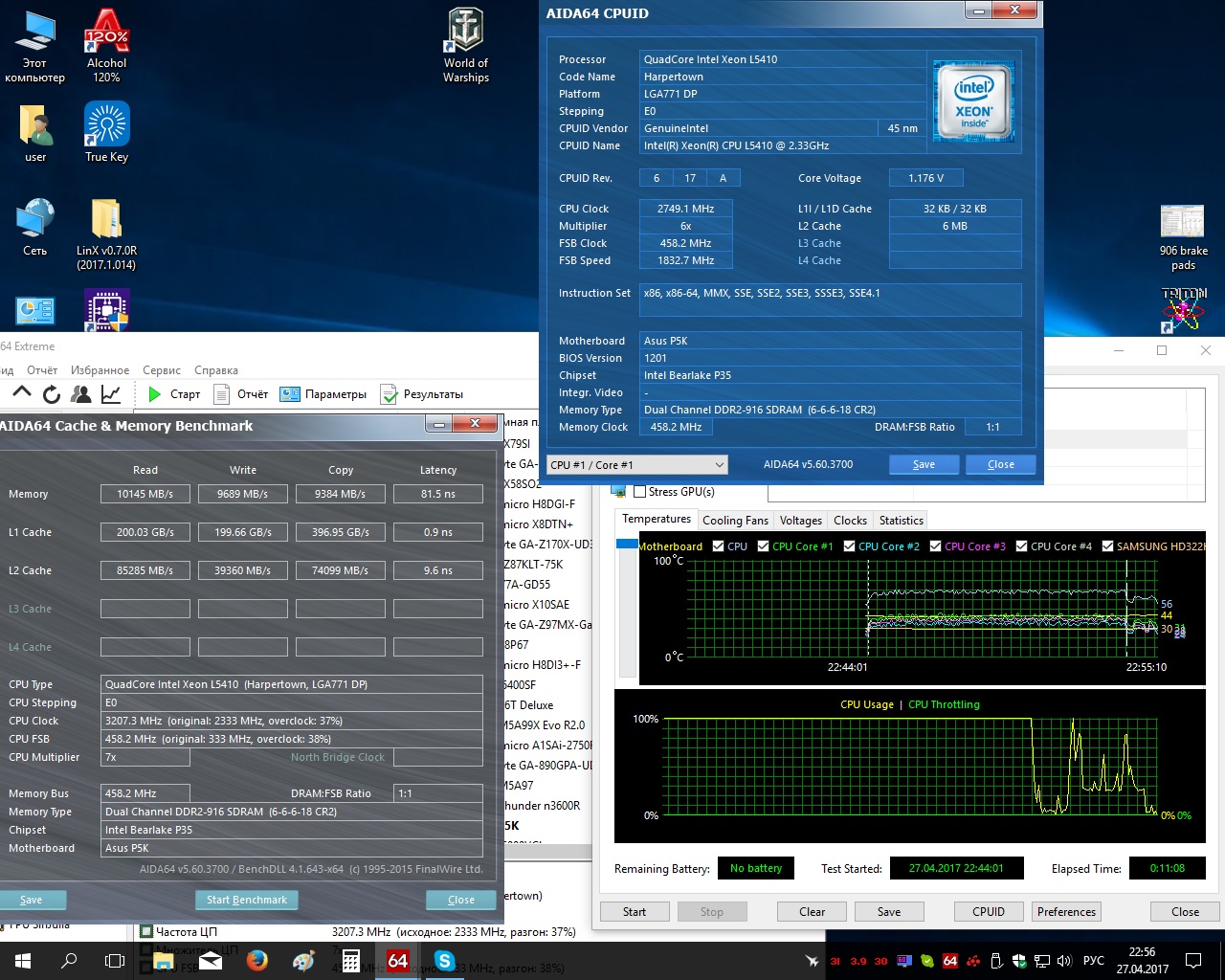This screenshot has width=1225, height=980.
Task: Click the Старт play button in toolbar
Action: (174, 394)
